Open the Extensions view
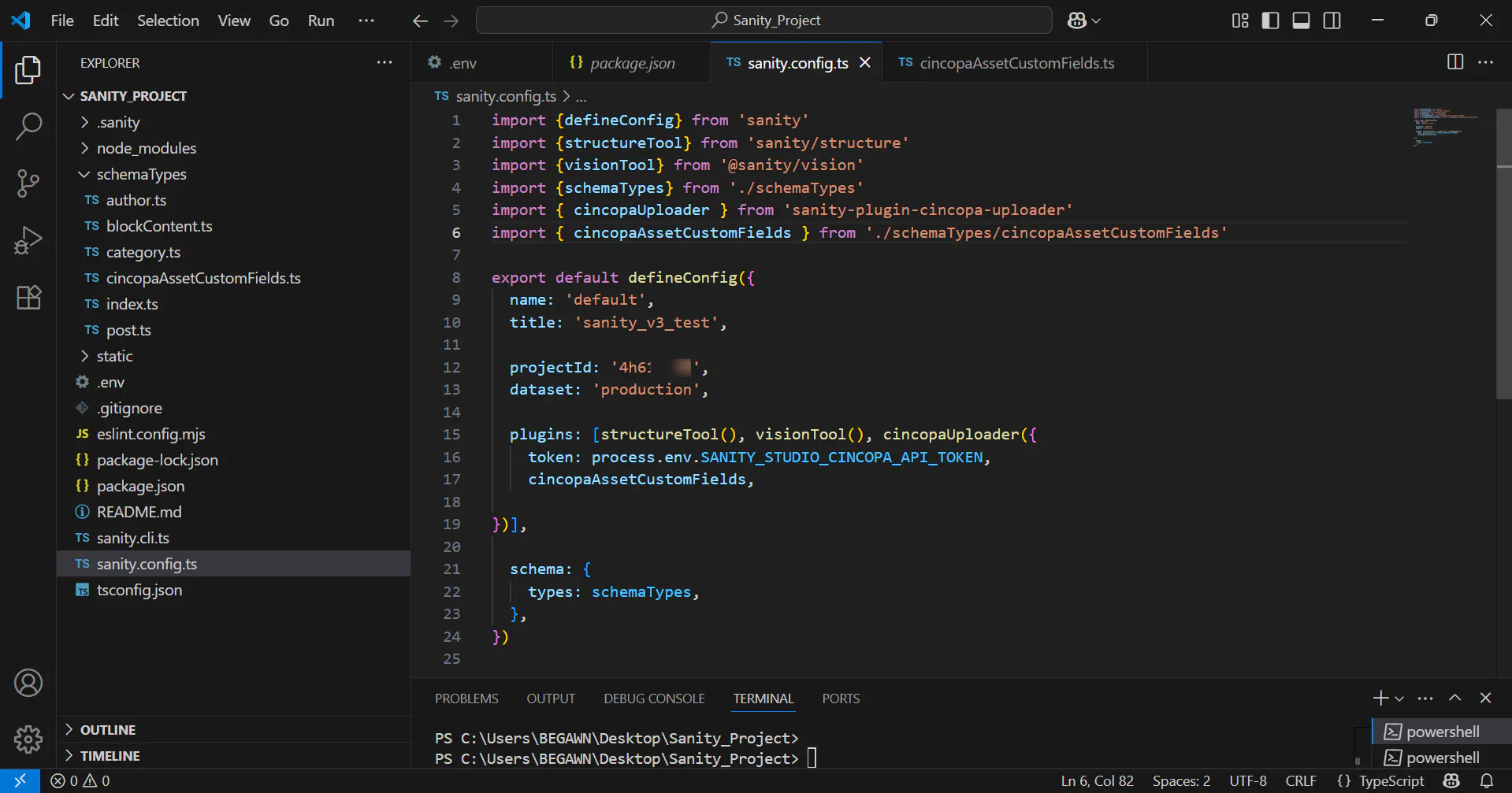The width and height of the screenshot is (1512, 793). click(x=28, y=297)
